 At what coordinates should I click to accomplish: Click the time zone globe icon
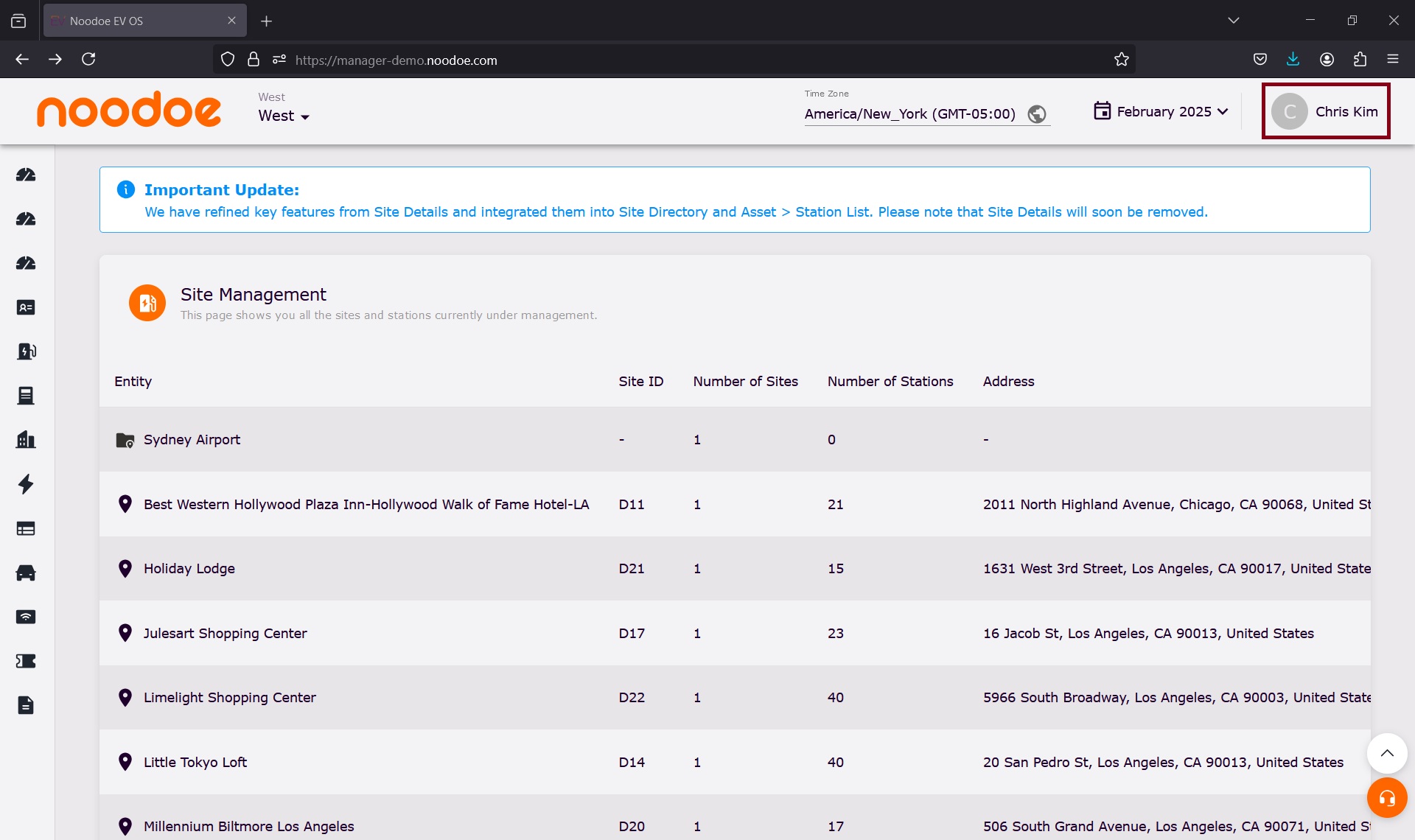[1037, 114]
